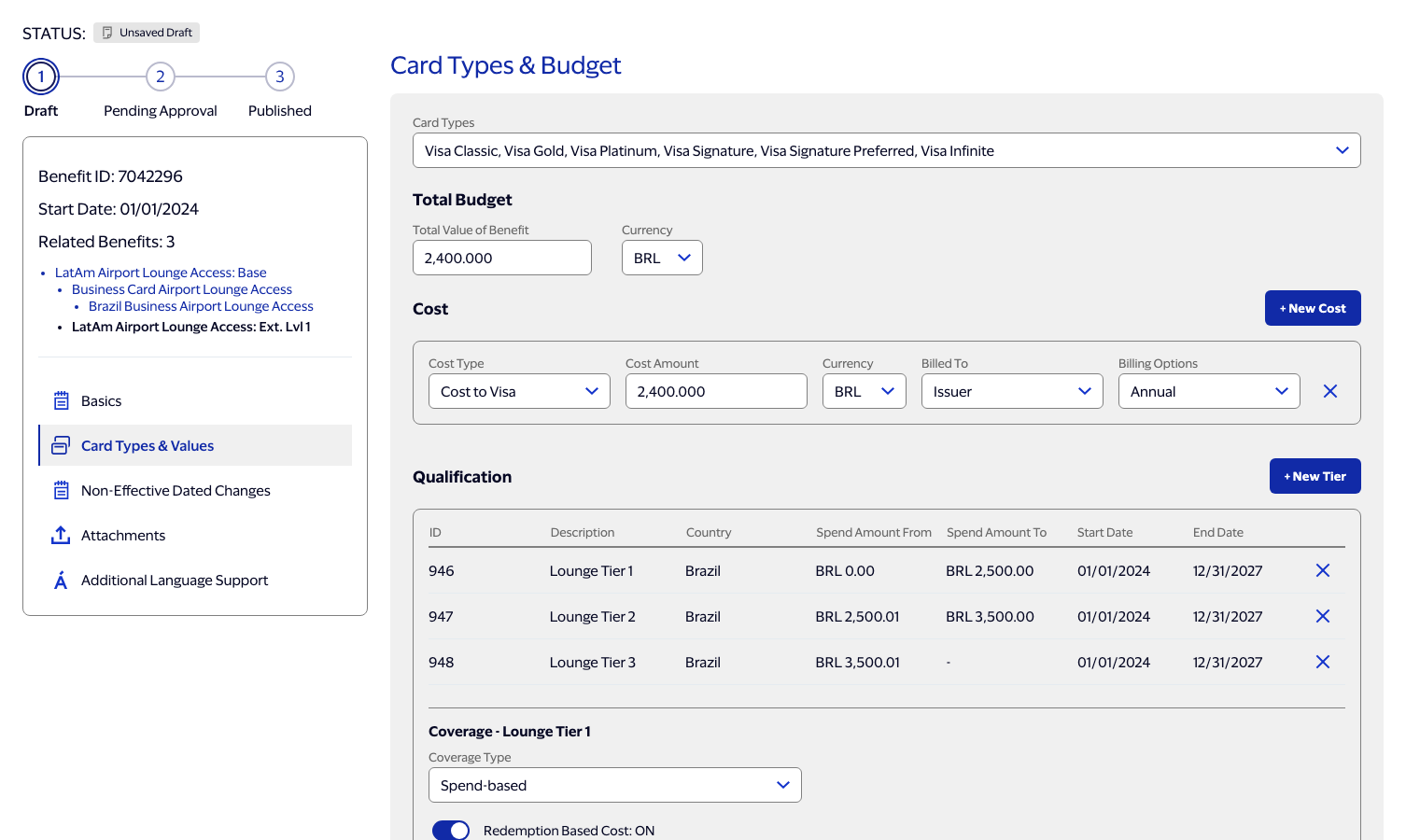The image size is (1406, 840).
Task: Open Non-Effective Dated Changes section
Action: [x=195, y=491]
